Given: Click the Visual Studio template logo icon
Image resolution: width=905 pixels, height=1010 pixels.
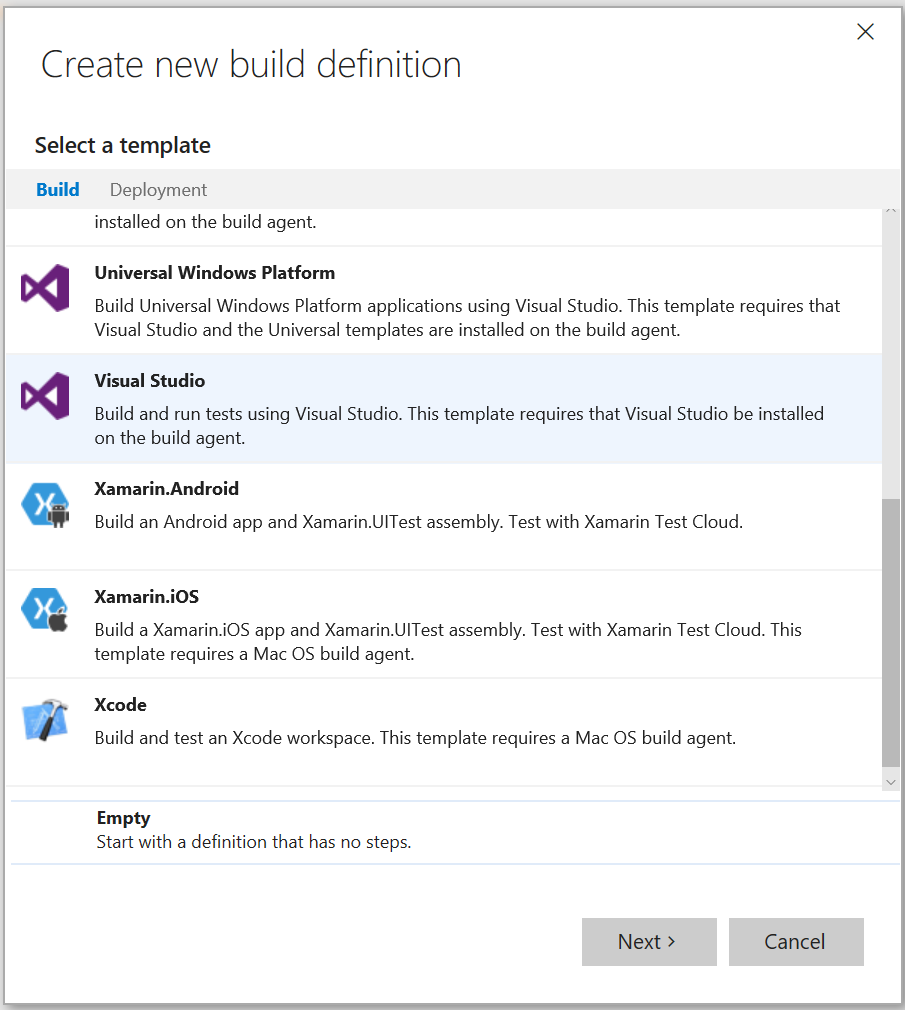Looking at the screenshot, I should pos(45,396).
